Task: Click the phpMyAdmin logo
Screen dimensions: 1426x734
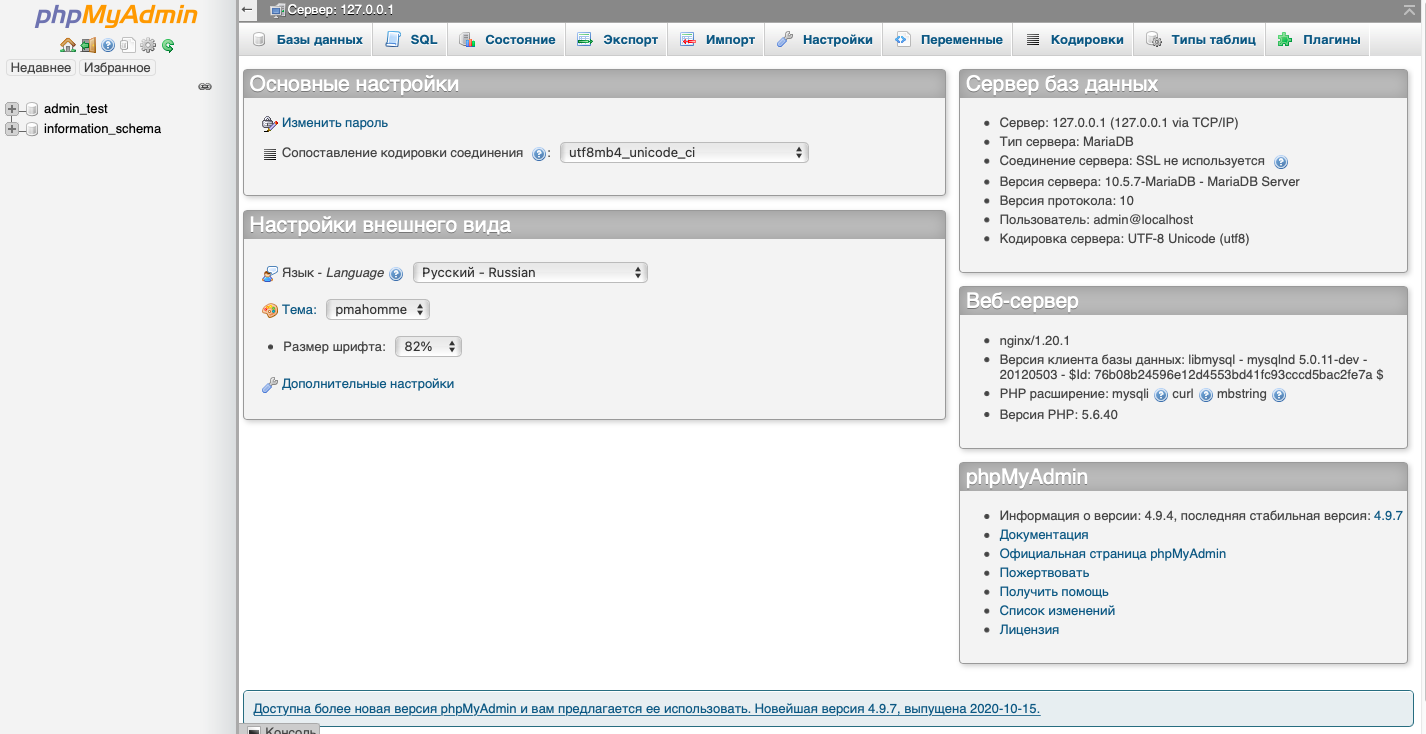Action: click(116, 16)
